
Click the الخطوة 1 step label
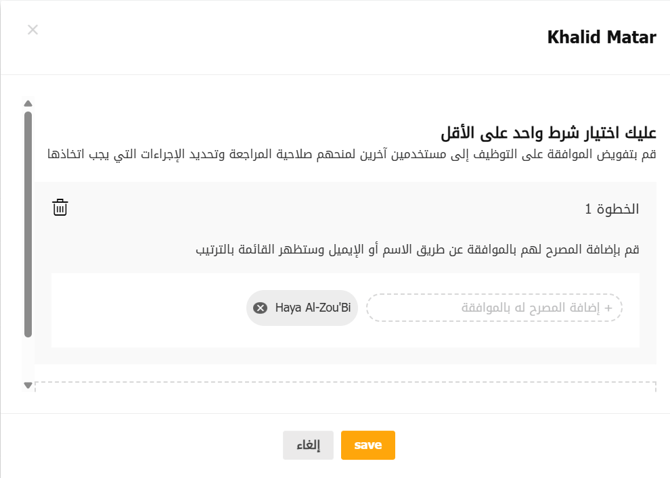[611, 209]
